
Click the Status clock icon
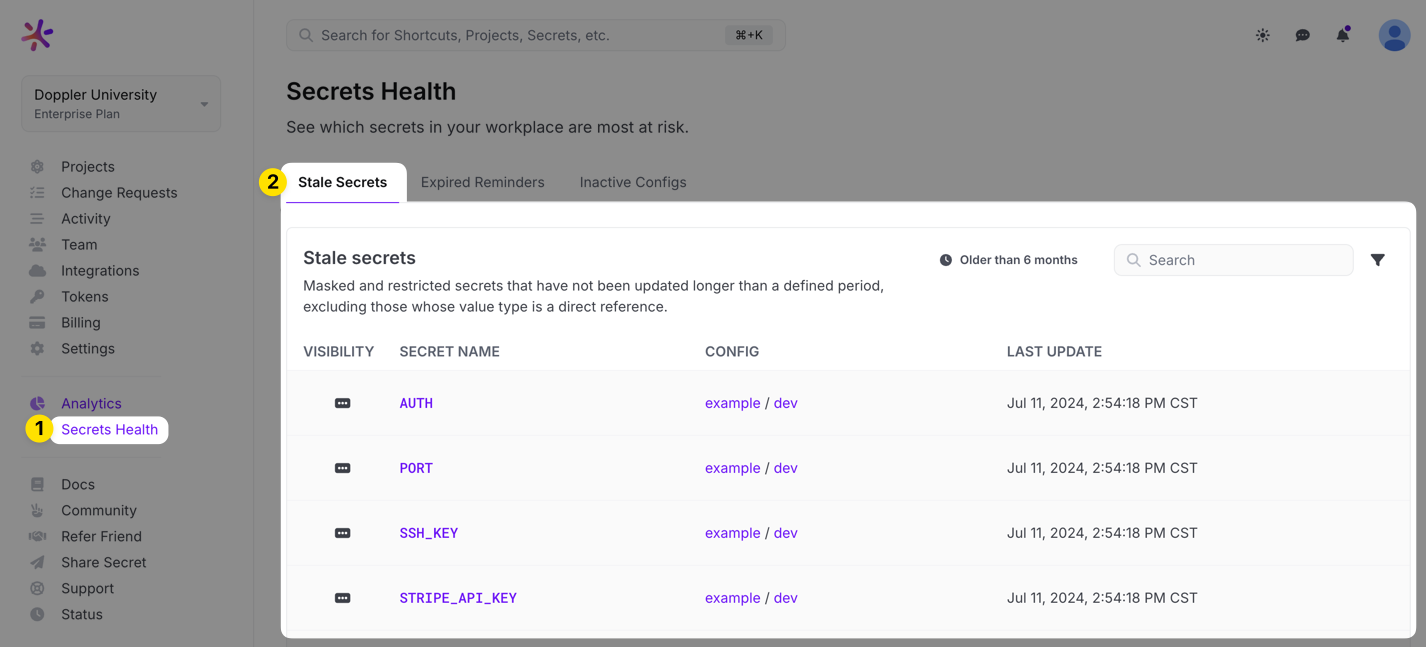[x=37, y=615]
